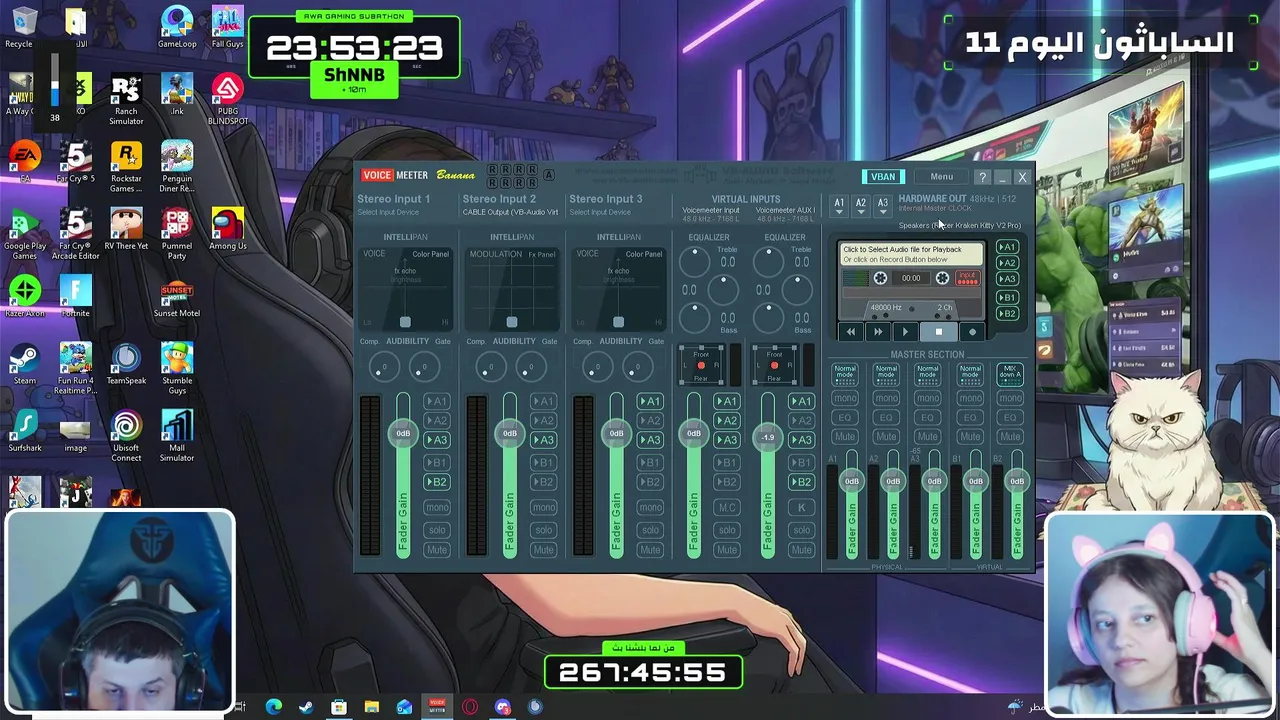The height and width of the screenshot is (720, 1280).
Task: Open Microsoft Edge on the taskbar
Action: [273, 707]
